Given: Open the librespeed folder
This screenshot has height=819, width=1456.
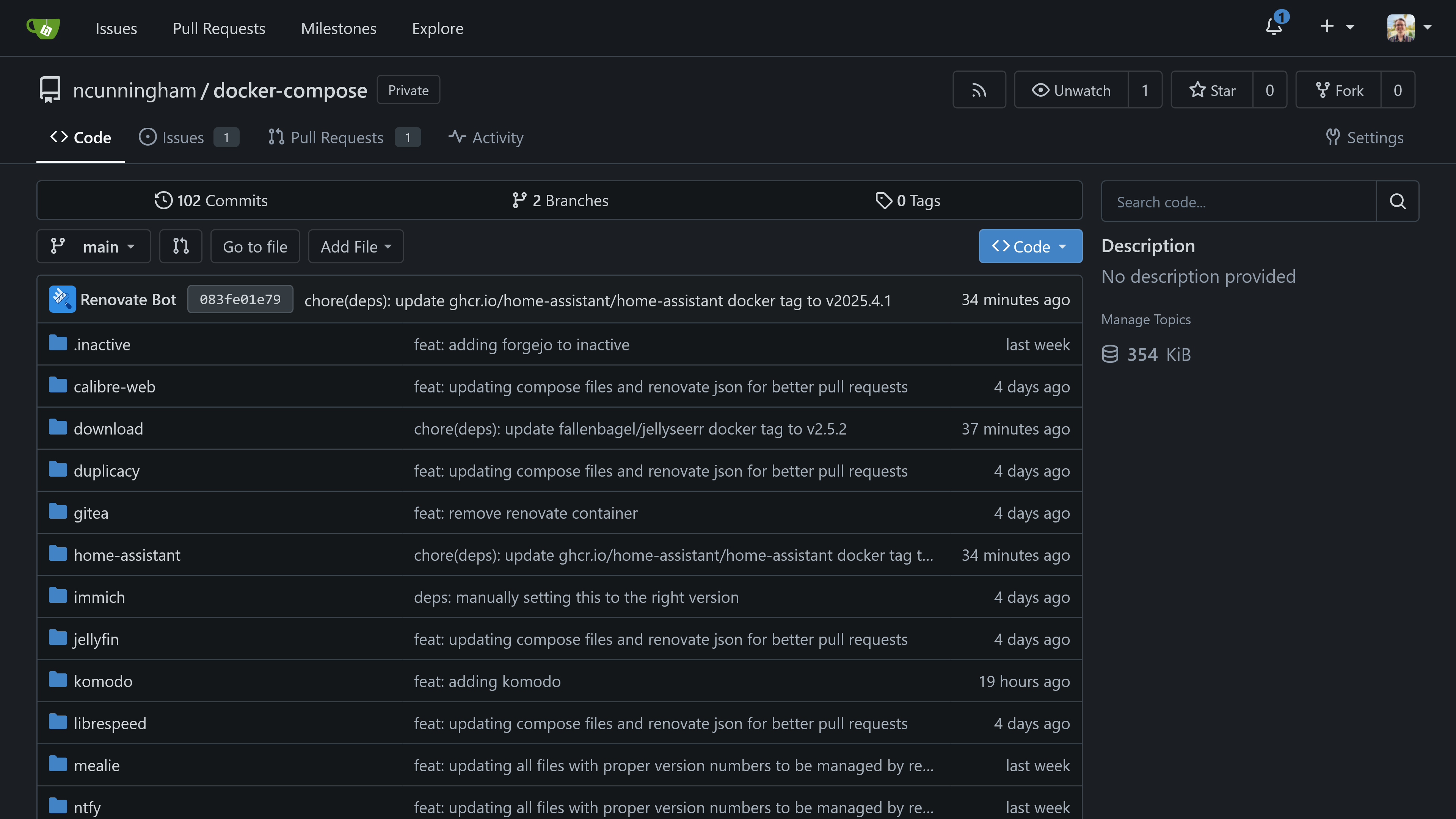Looking at the screenshot, I should click(x=110, y=723).
